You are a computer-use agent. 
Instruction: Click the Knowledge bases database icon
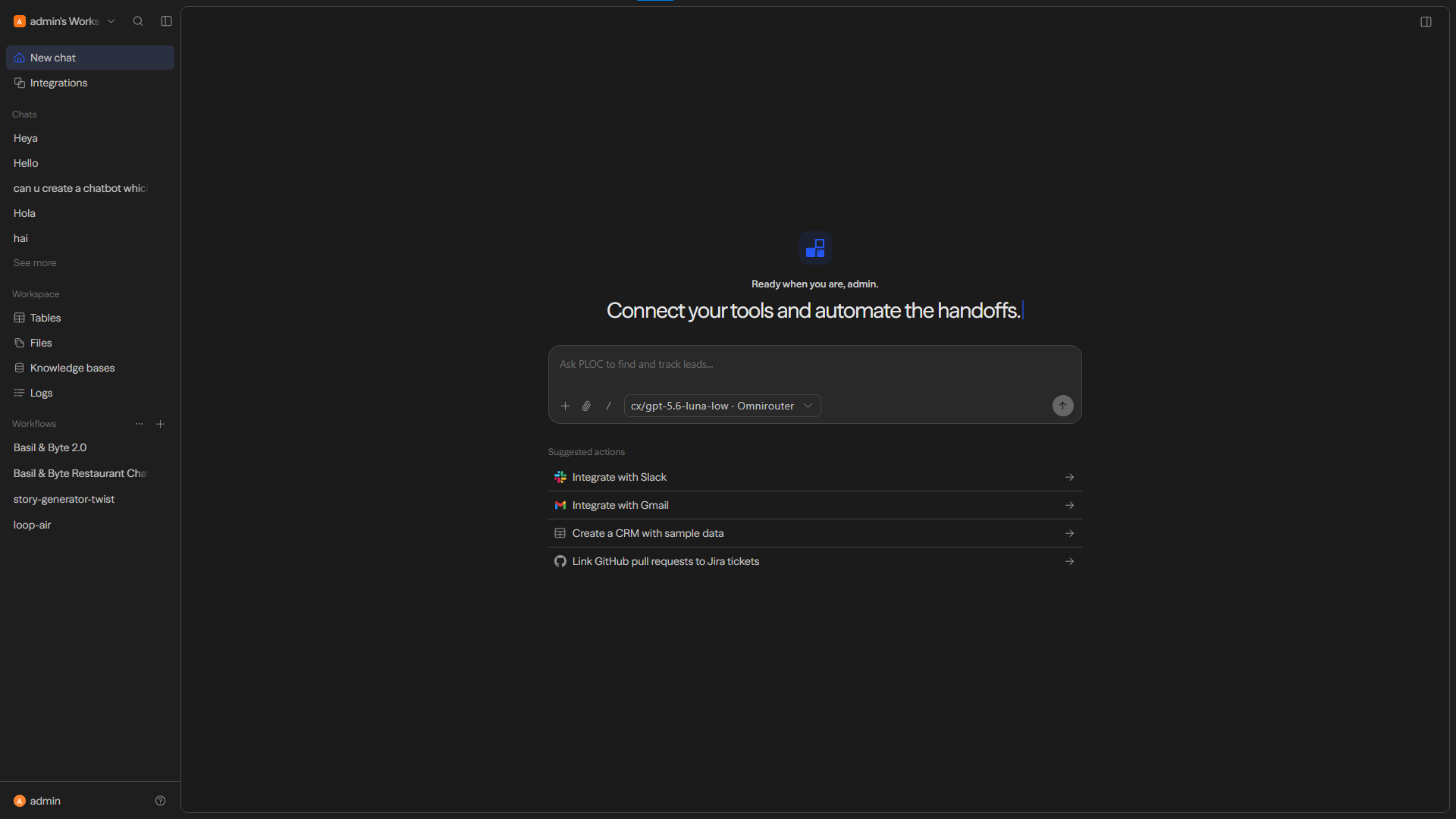(x=20, y=368)
